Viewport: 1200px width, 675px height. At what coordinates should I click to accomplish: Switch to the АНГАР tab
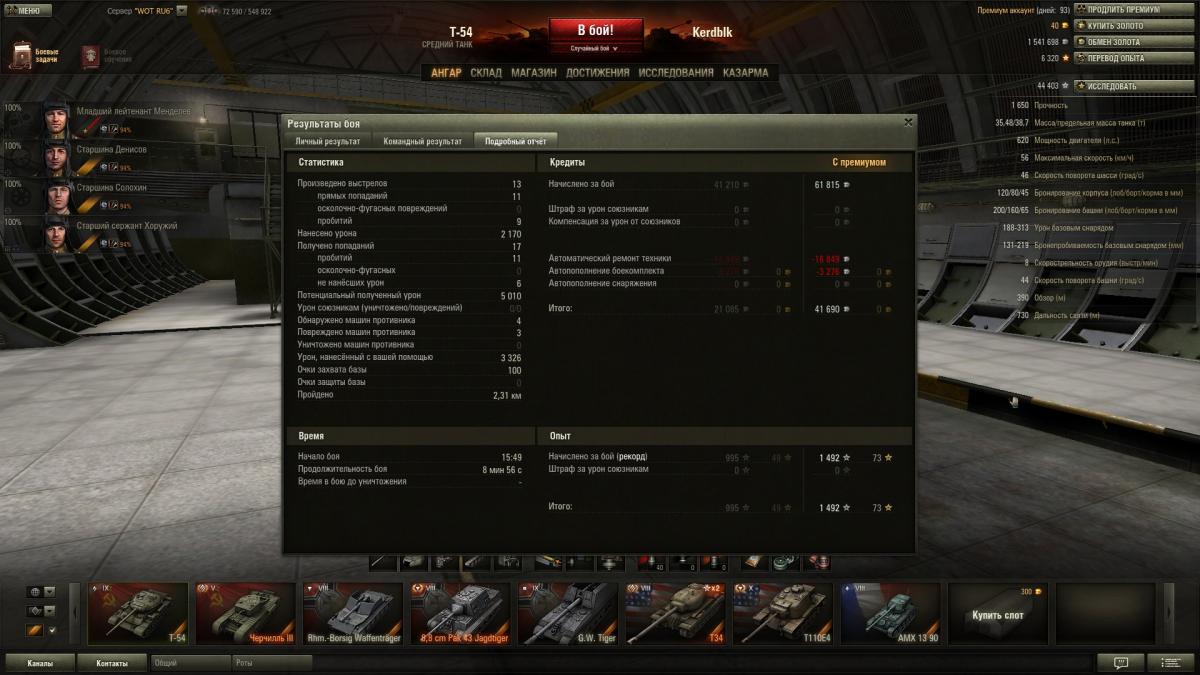(x=446, y=73)
